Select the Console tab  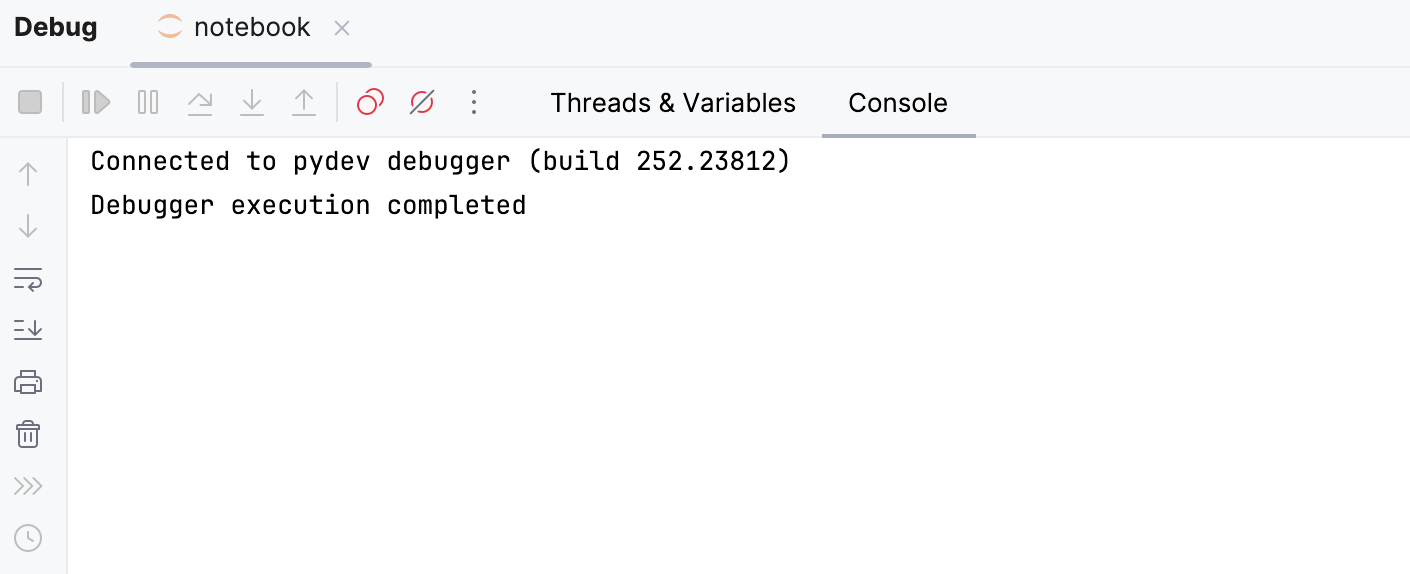(898, 103)
